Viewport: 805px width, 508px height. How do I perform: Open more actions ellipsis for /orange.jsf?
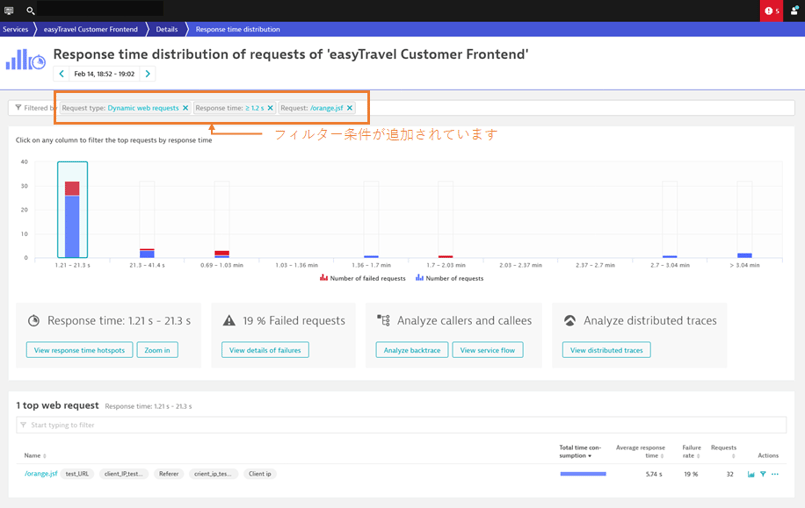point(775,474)
